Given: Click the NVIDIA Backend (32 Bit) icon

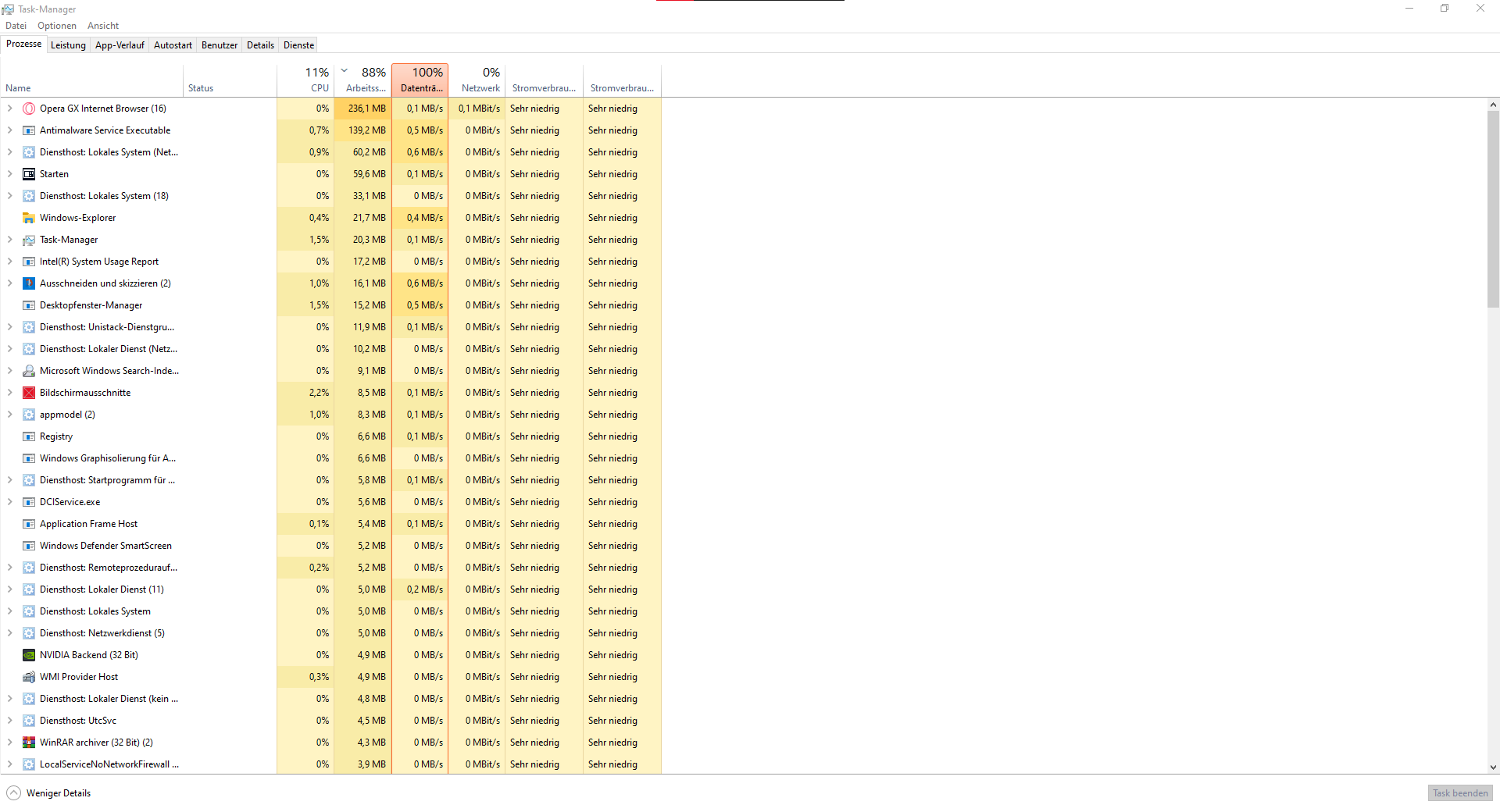Looking at the screenshot, I should coord(29,654).
